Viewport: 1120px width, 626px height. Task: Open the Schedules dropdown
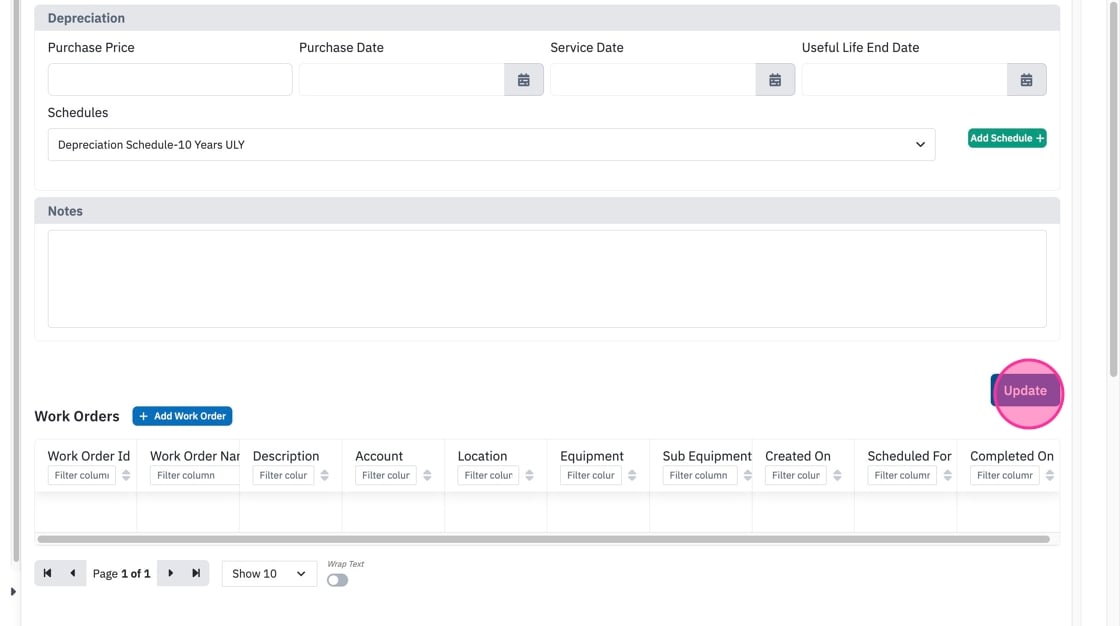tap(491, 144)
